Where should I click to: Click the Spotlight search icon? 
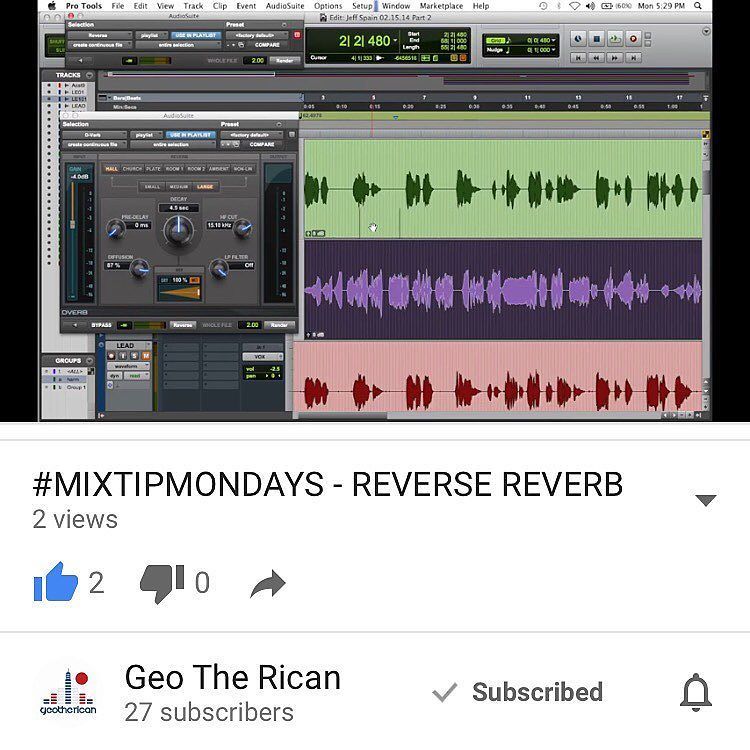(698, 6)
